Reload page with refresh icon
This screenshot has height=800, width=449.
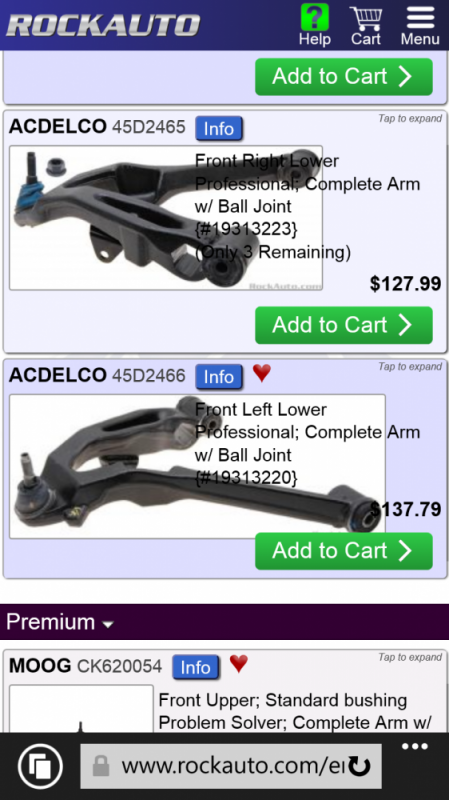[x=360, y=767]
